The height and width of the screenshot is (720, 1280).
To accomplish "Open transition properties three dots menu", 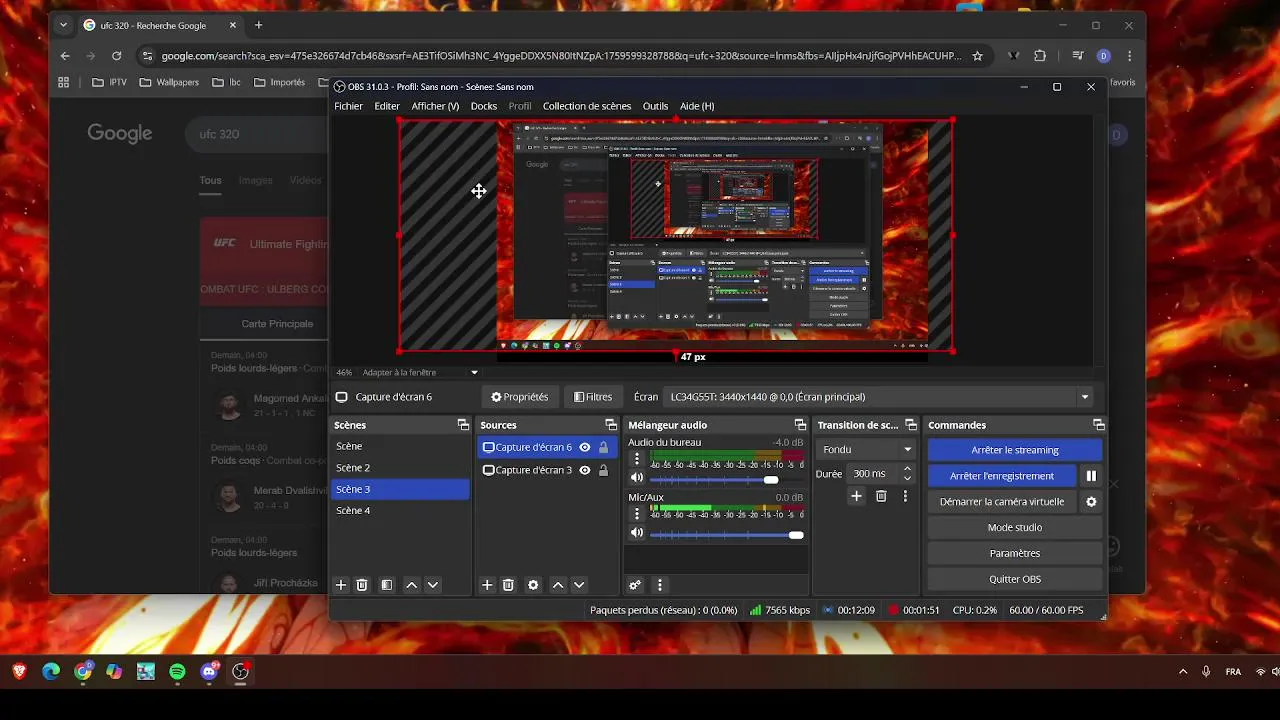I will [x=905, y=496].
